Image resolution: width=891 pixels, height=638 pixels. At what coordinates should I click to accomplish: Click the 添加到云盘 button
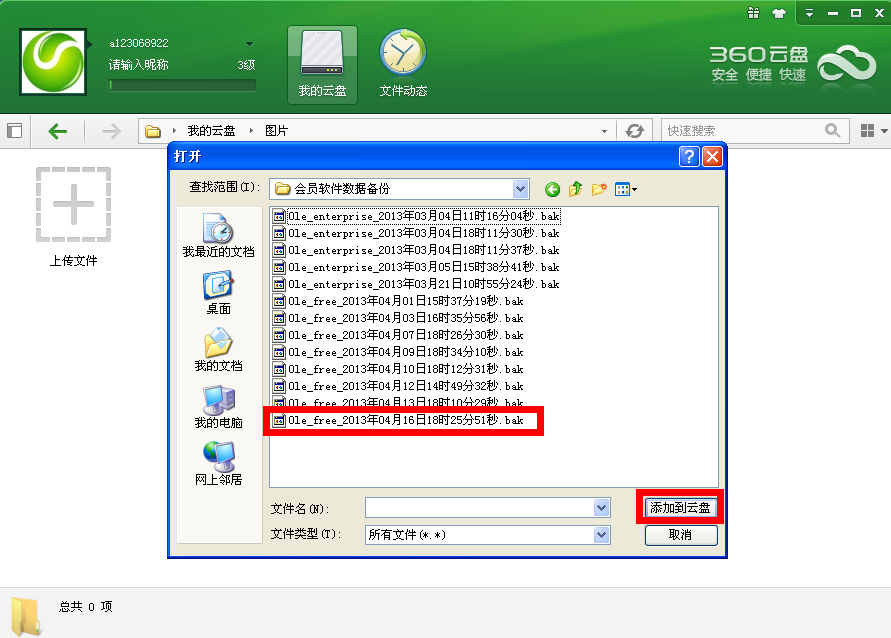[x=680, y=508]
